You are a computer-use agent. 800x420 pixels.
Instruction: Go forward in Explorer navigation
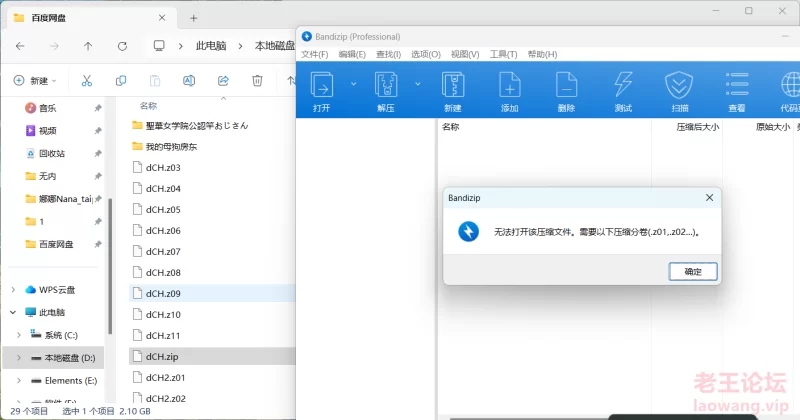54,46
